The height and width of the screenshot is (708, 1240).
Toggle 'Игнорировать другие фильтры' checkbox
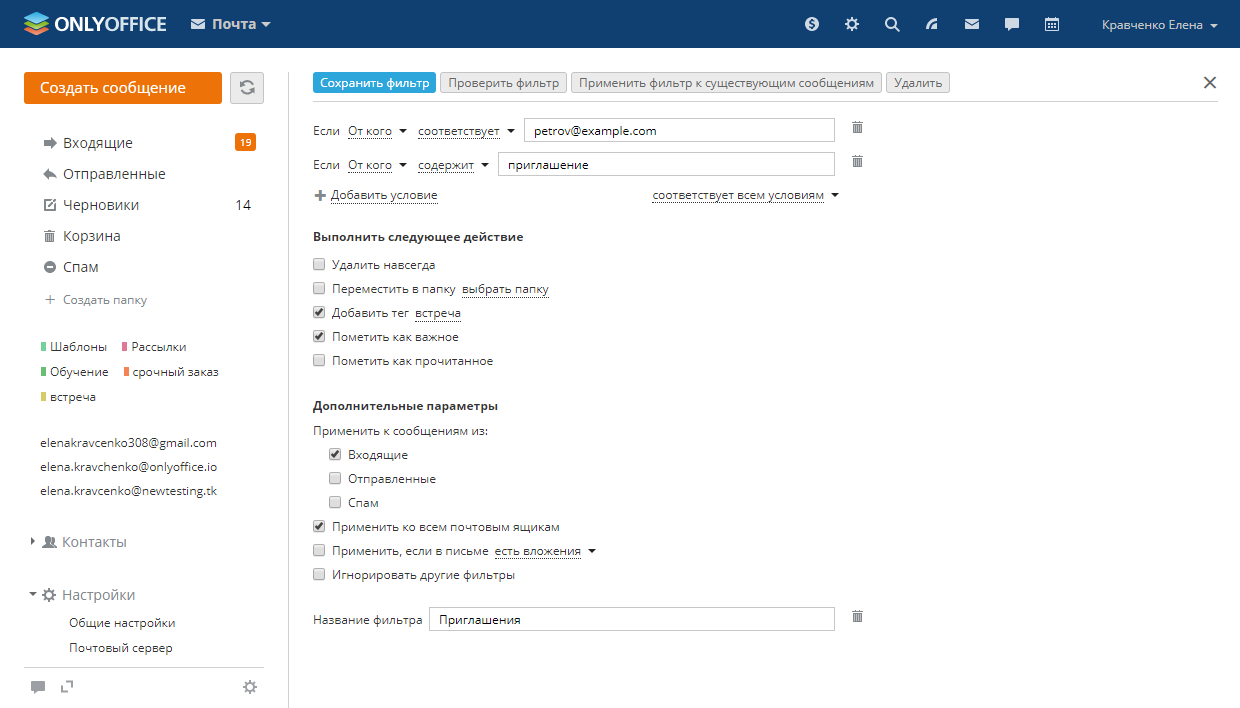pyautogui.click(x=319, y=575)
